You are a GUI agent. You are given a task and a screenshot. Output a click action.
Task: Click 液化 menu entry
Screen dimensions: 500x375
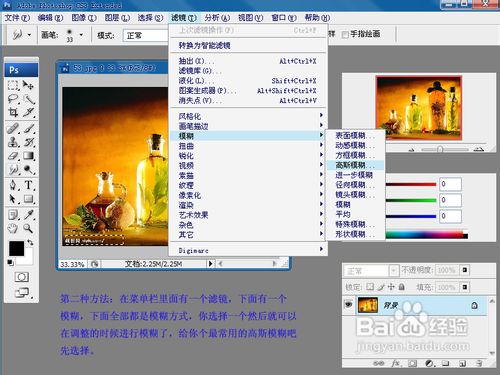click(x=248, y=81)
